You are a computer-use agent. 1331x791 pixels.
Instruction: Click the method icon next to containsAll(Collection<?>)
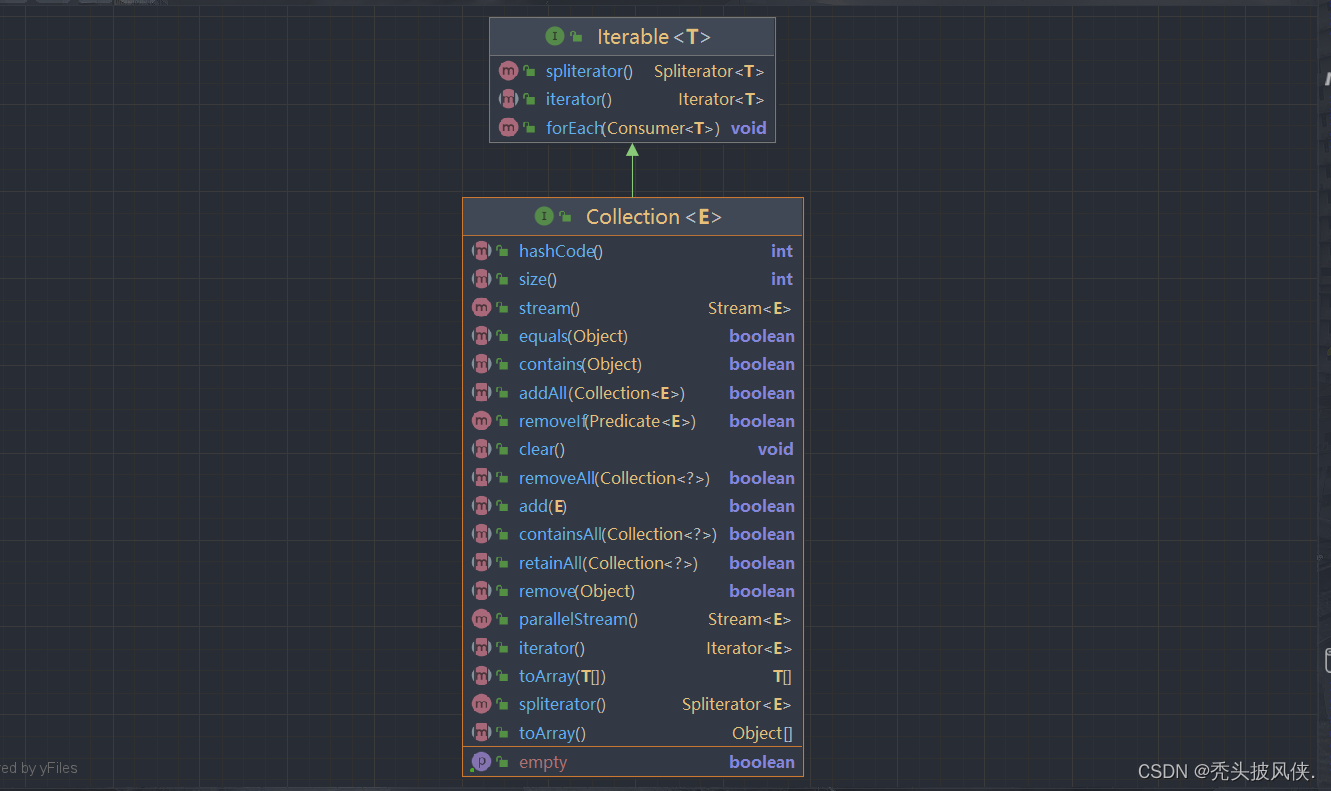click(x=481, y=534)
